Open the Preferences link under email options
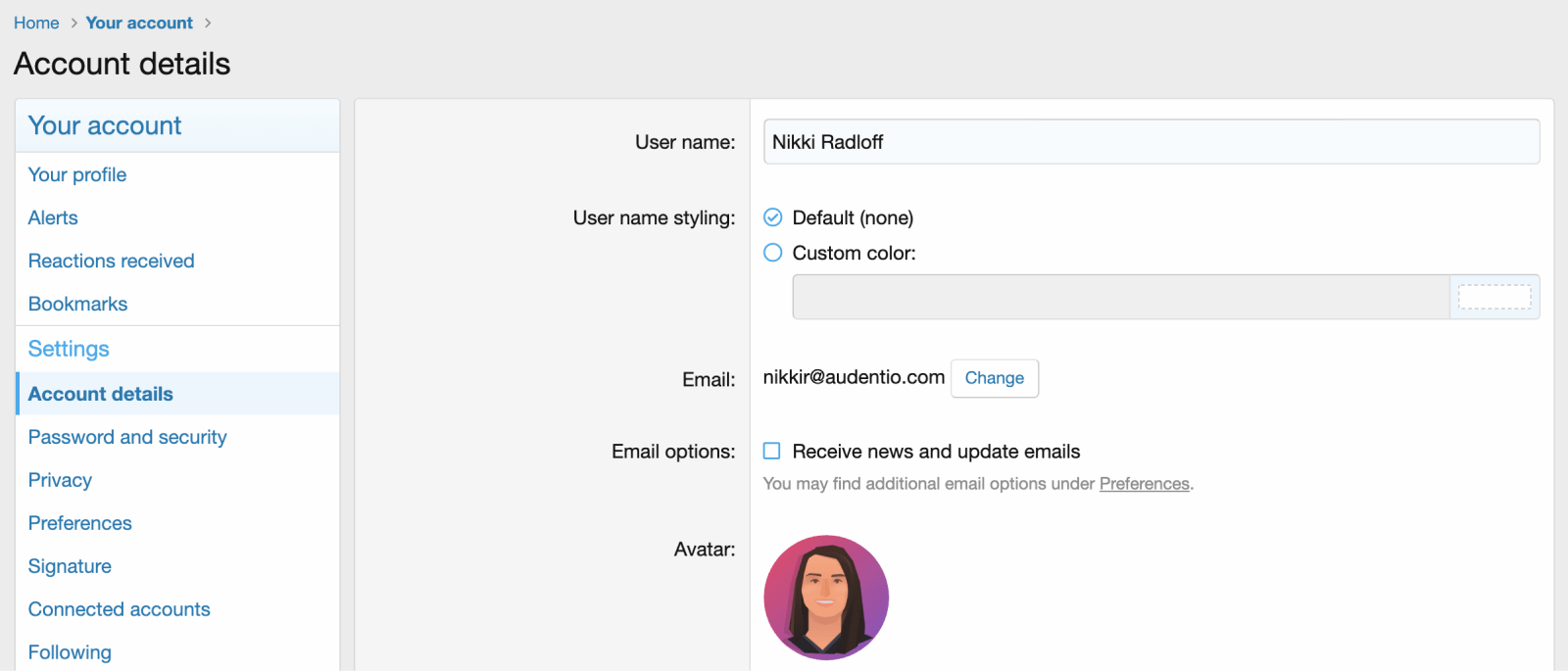This screenshot has height=671, width=1568. pos(1144,484)
